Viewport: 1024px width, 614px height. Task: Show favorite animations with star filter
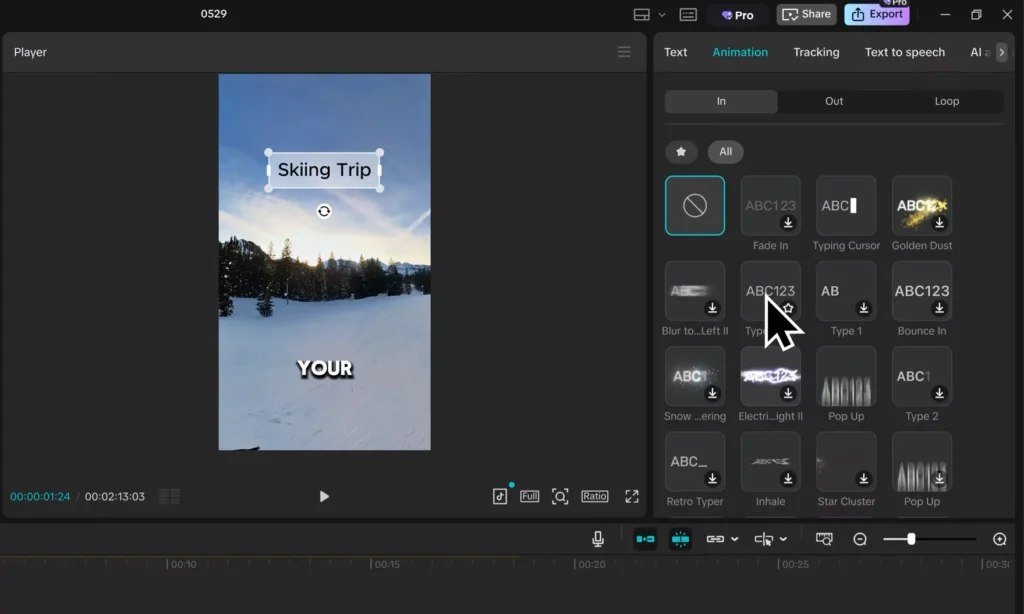point(681,152)
